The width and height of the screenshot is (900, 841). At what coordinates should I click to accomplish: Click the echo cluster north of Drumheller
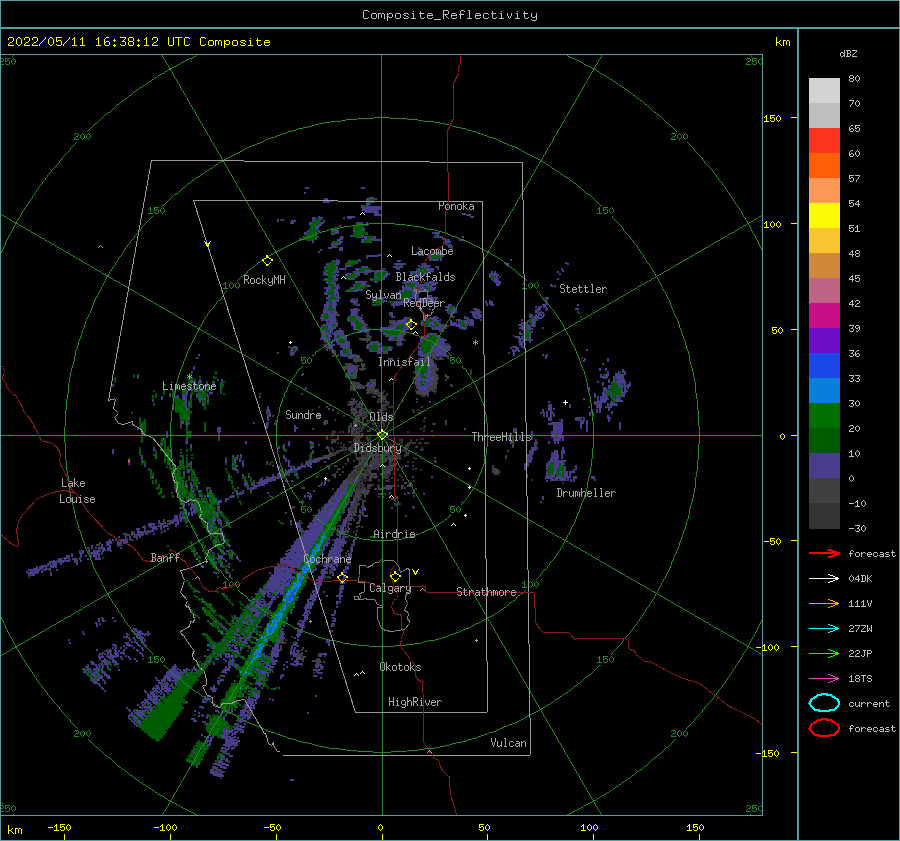click(558, 466)
